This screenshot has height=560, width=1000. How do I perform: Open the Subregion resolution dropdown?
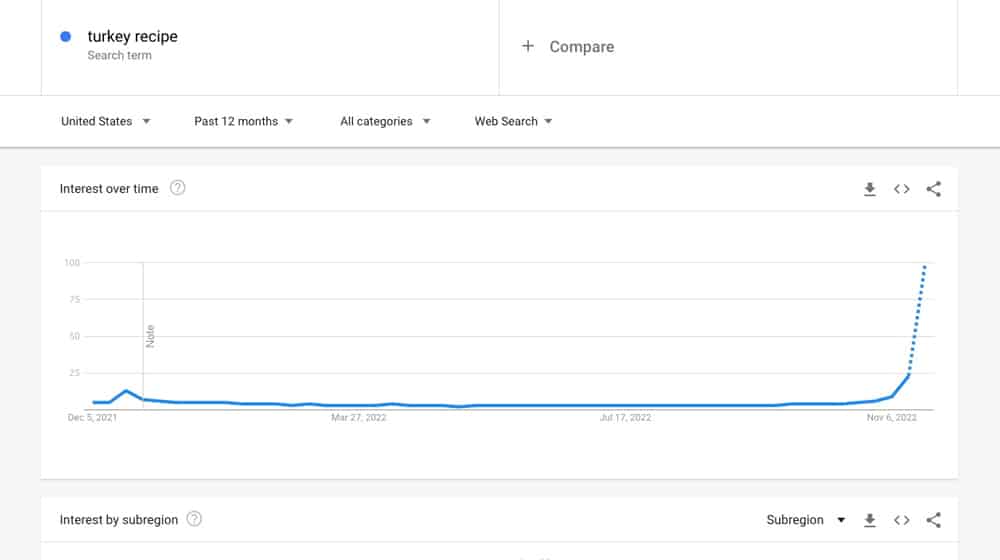[x=805, y=520]
